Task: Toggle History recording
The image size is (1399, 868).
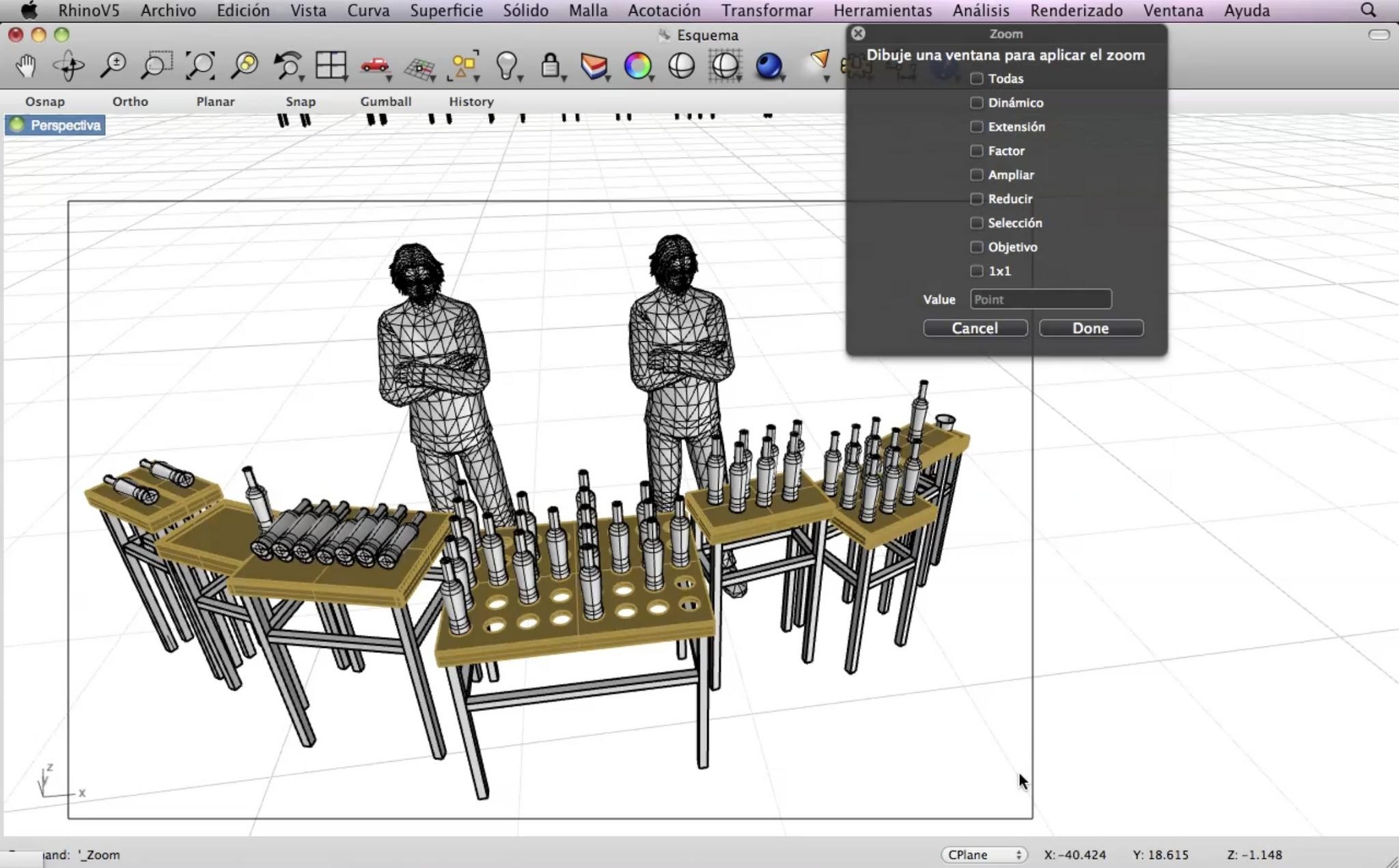Action: point(471,101)
